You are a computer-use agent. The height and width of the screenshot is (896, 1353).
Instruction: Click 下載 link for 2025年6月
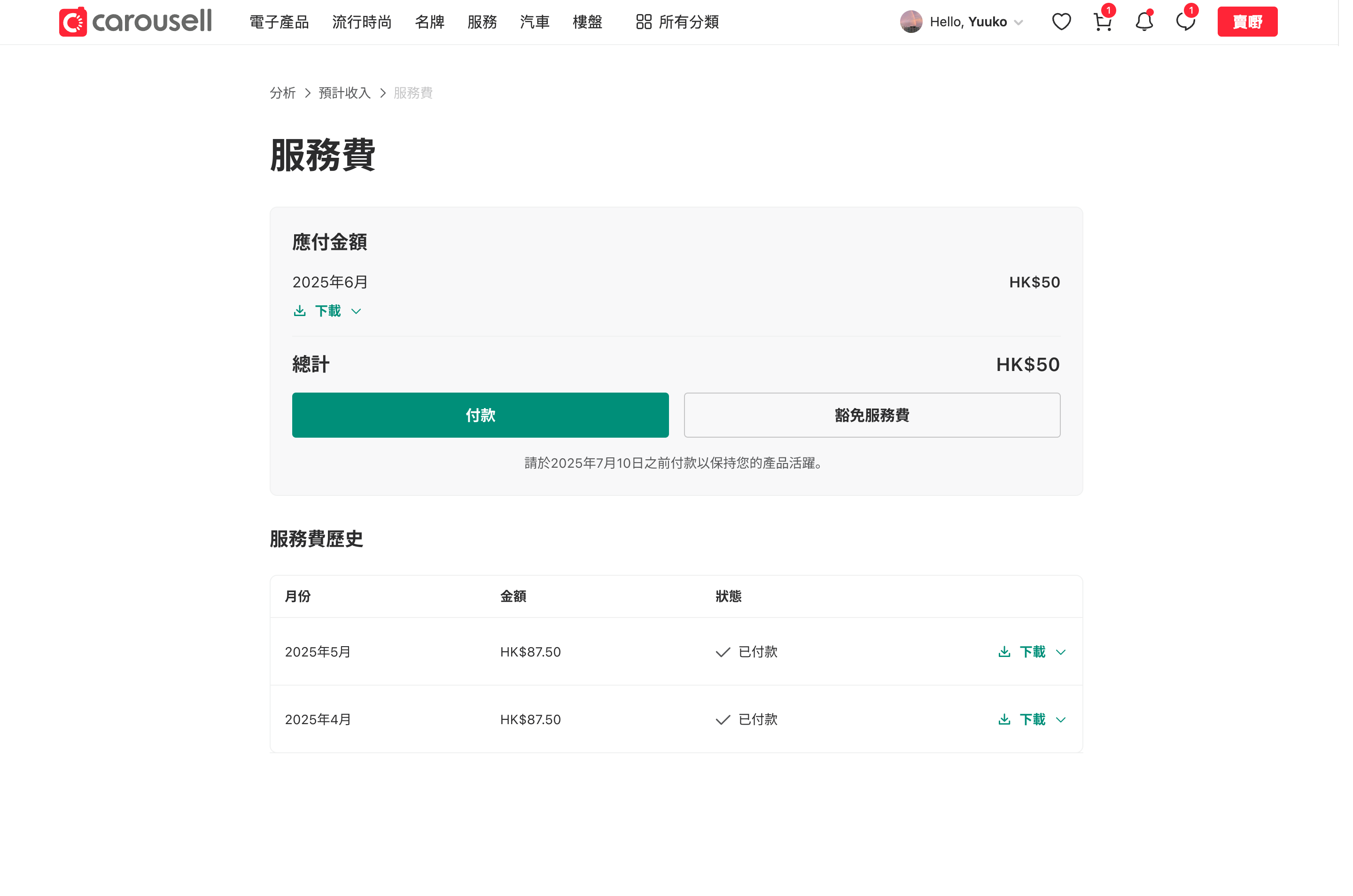(x=327, y=311)
